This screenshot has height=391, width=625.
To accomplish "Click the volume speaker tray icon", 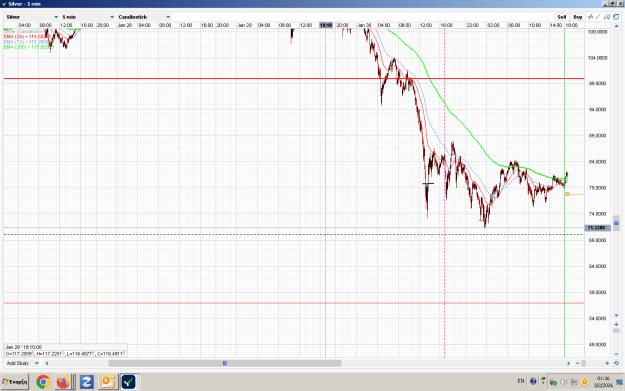I will tap(564, 382).
